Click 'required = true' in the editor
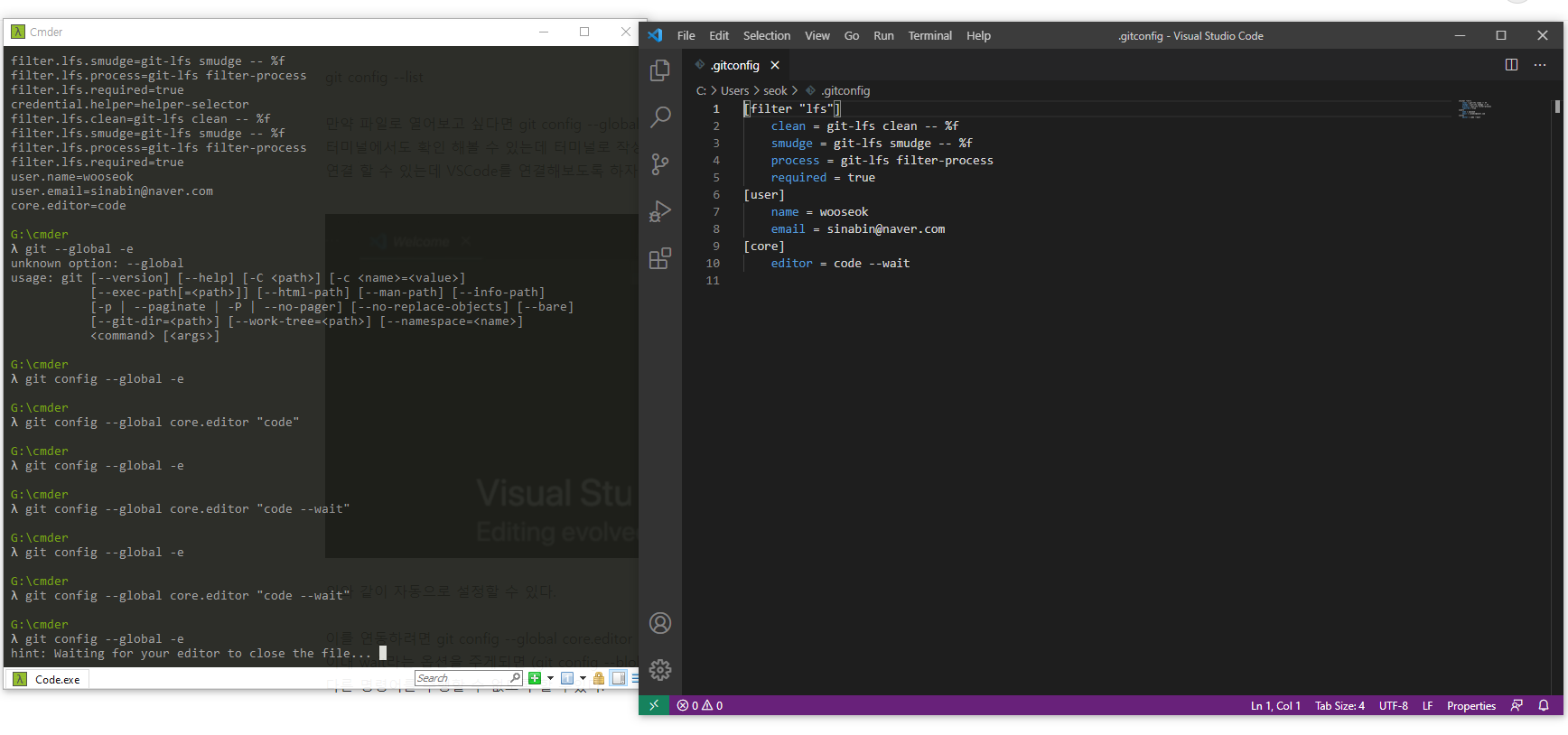The image size is (1568, 735). tap(823, 177)
